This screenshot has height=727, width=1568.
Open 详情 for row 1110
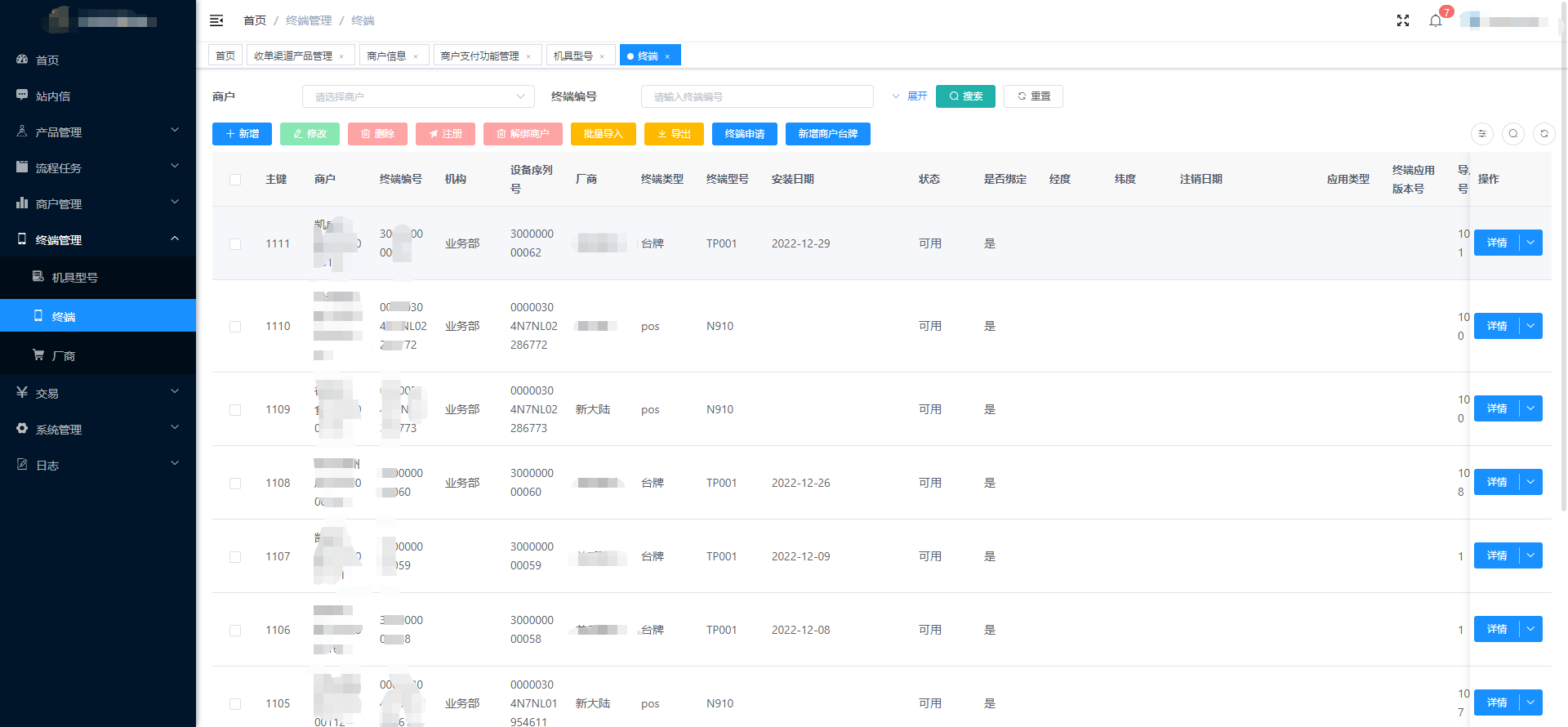click(1496, 326)
